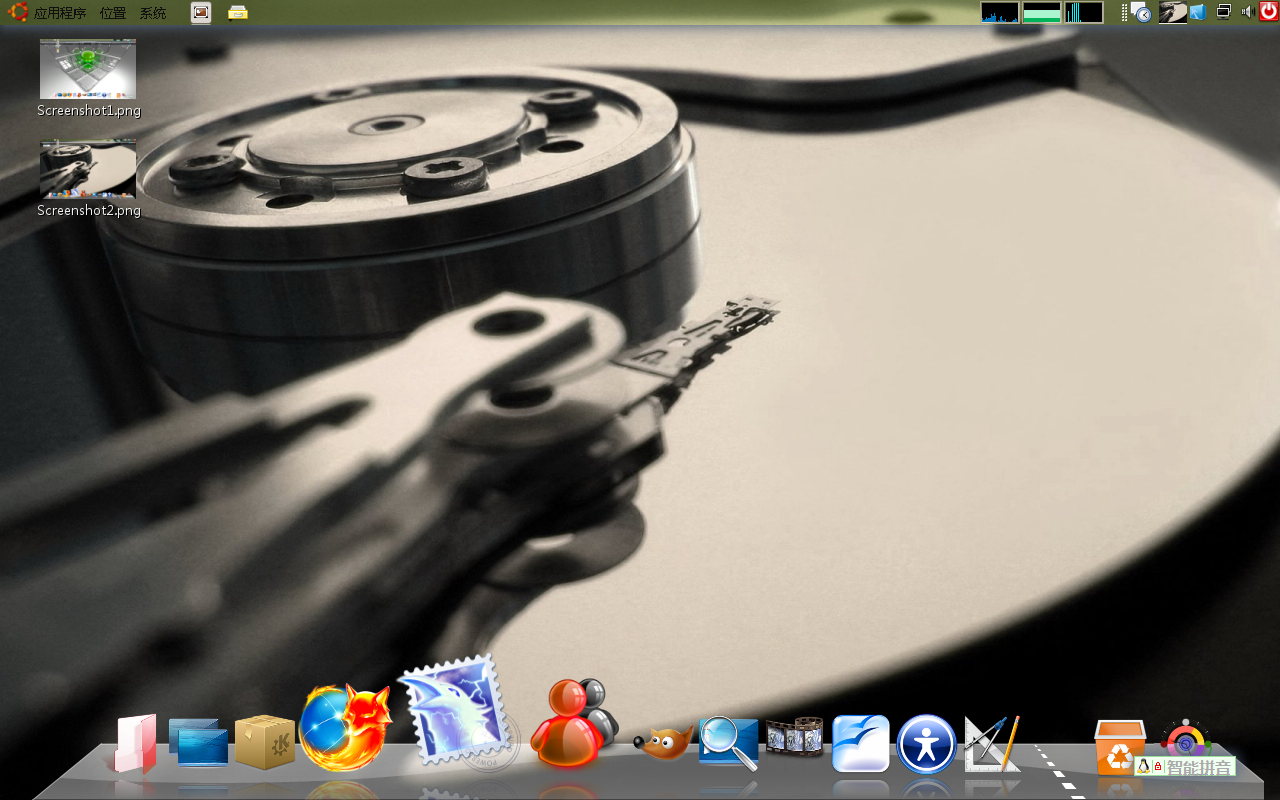Select the Screenshot2.png desktop file
This screenshot has width=1280, height=800.
pyautogui.click(x=88, y=179)
